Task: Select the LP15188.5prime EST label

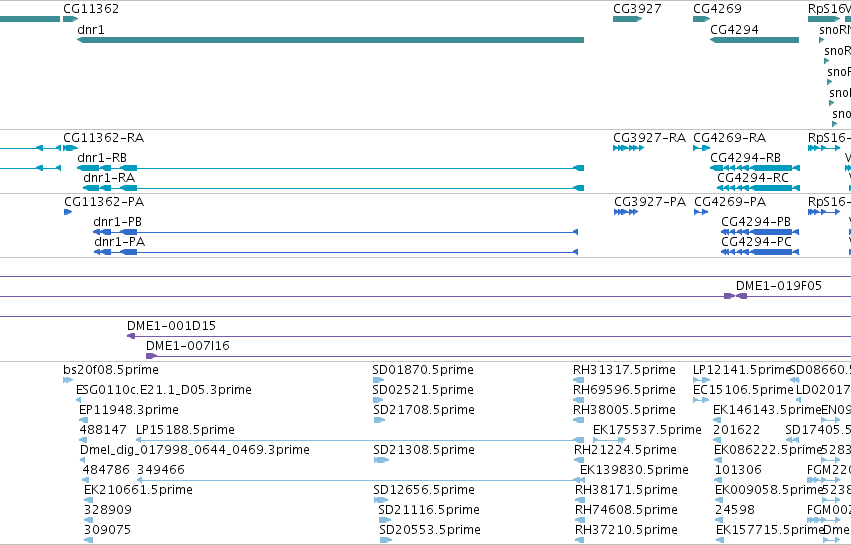Action: click(186, 430)
